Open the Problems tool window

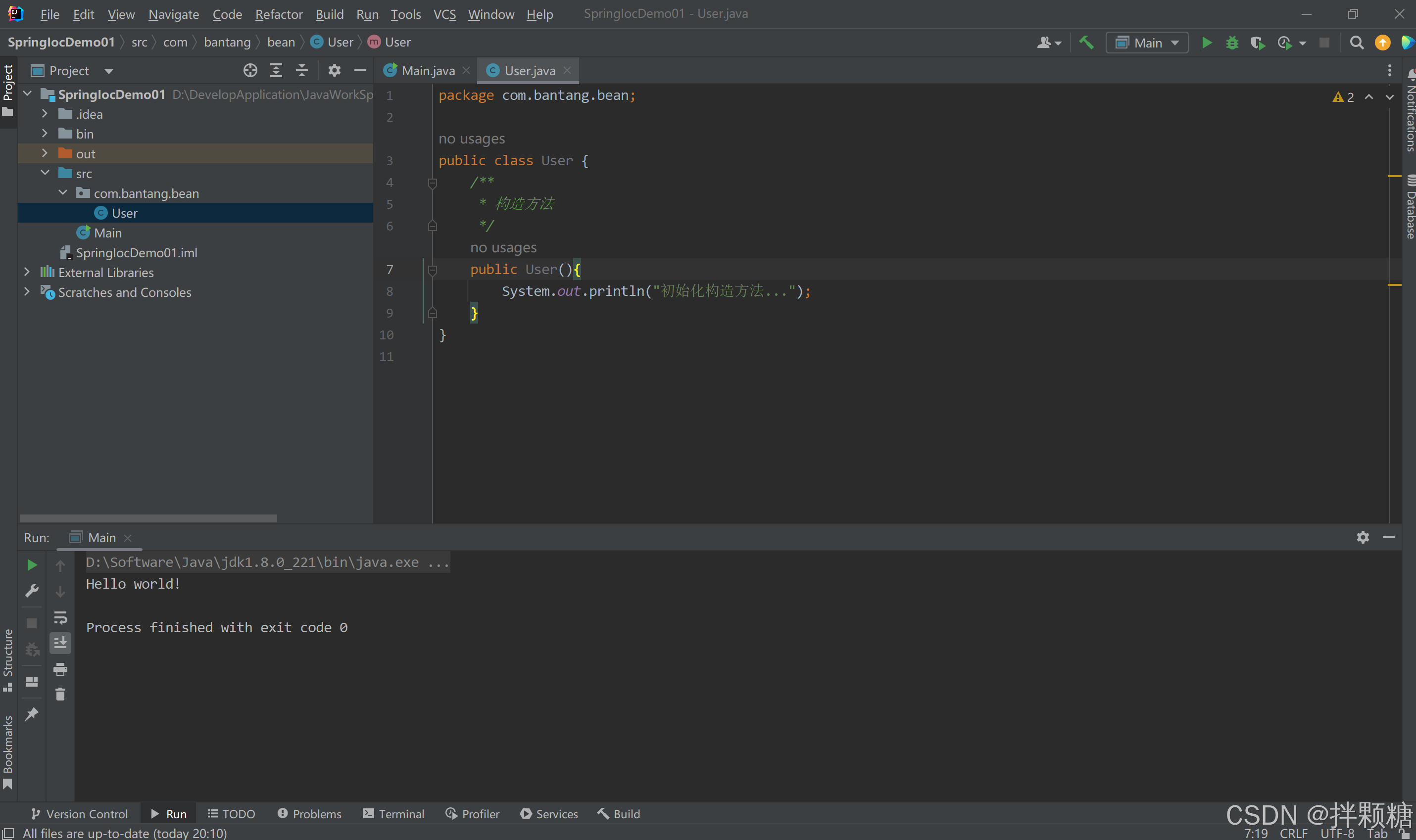coord(310,814)
